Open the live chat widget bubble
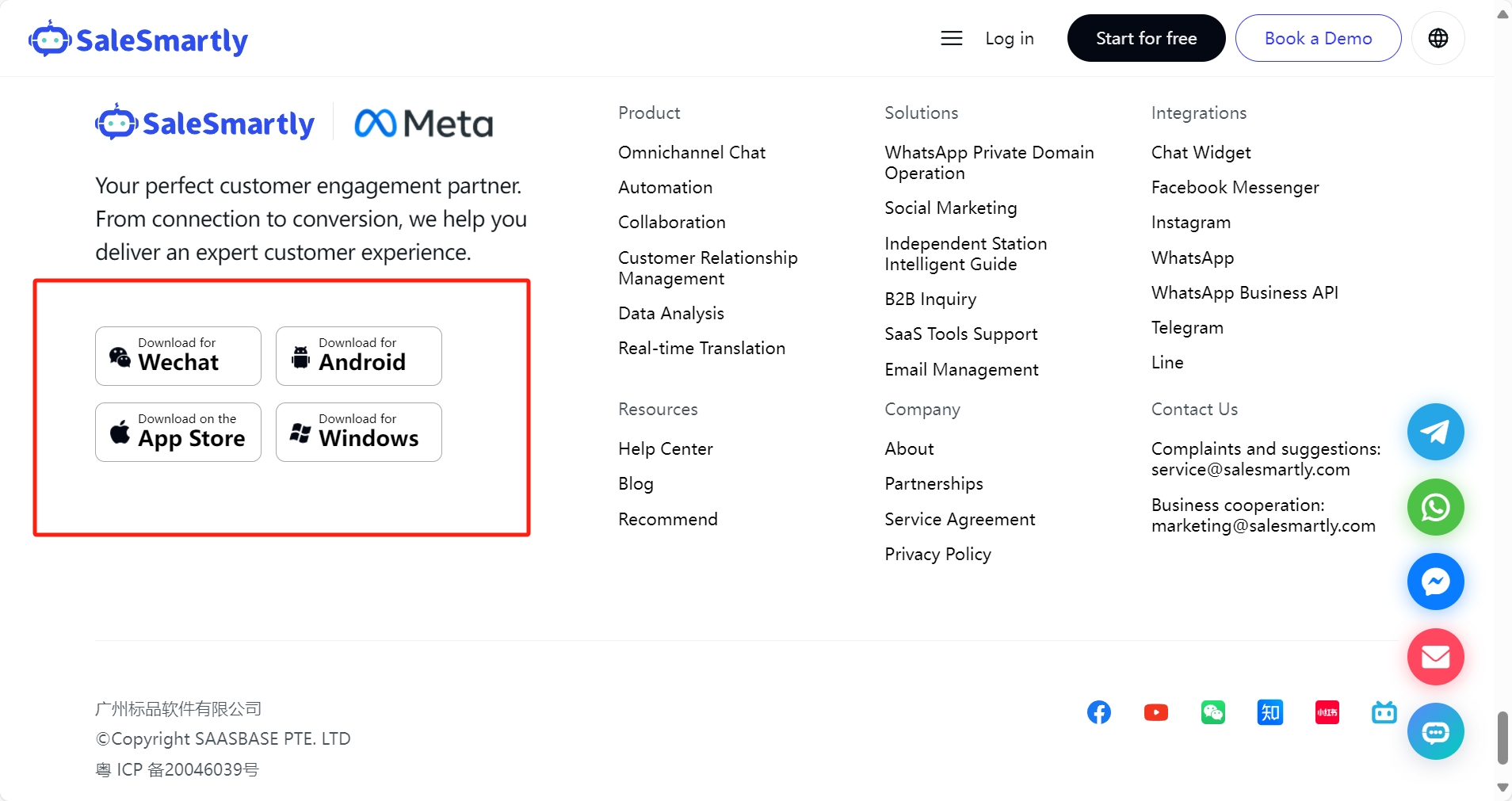The height and width of the screenshot is (801, 1512). click(x=1435, y=731)
